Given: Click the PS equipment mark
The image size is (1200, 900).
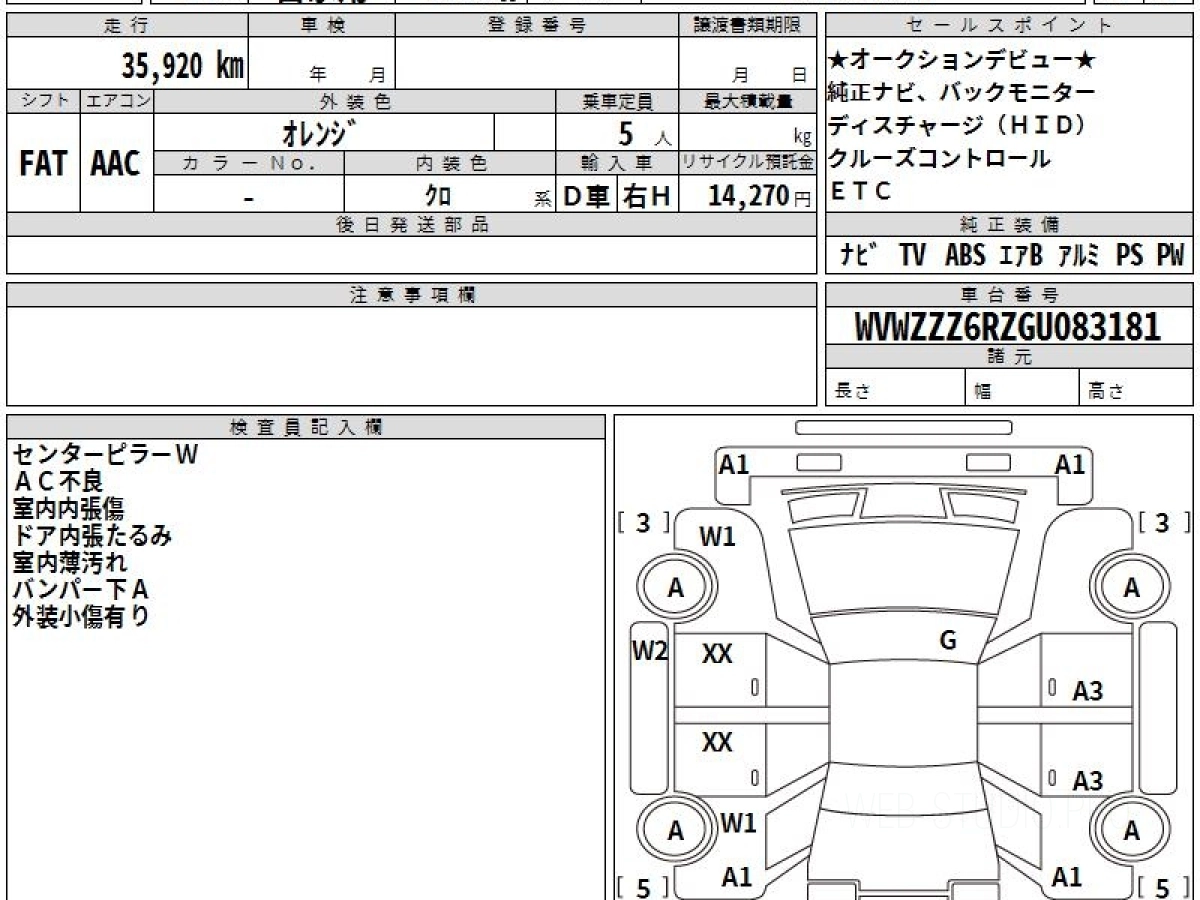Looking at the screenshot, I should (1130, 256).
